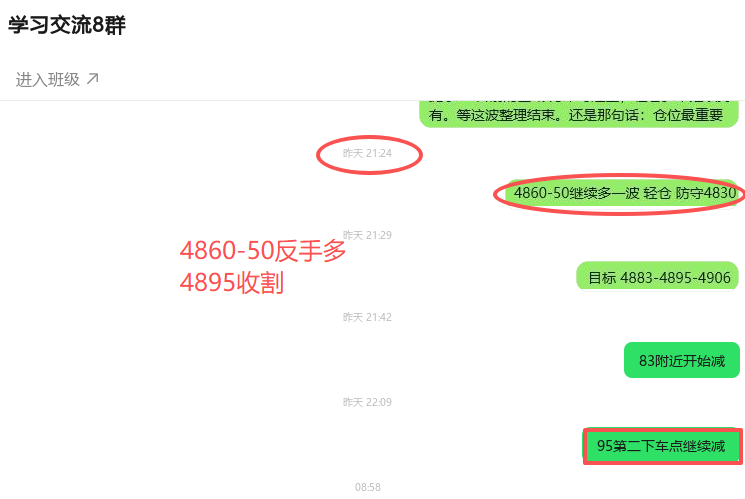Select the message 4860-50继续多一波 轻仓 防守4830
The width and height of the screenshot is (745, 499).
click(624, 193)
